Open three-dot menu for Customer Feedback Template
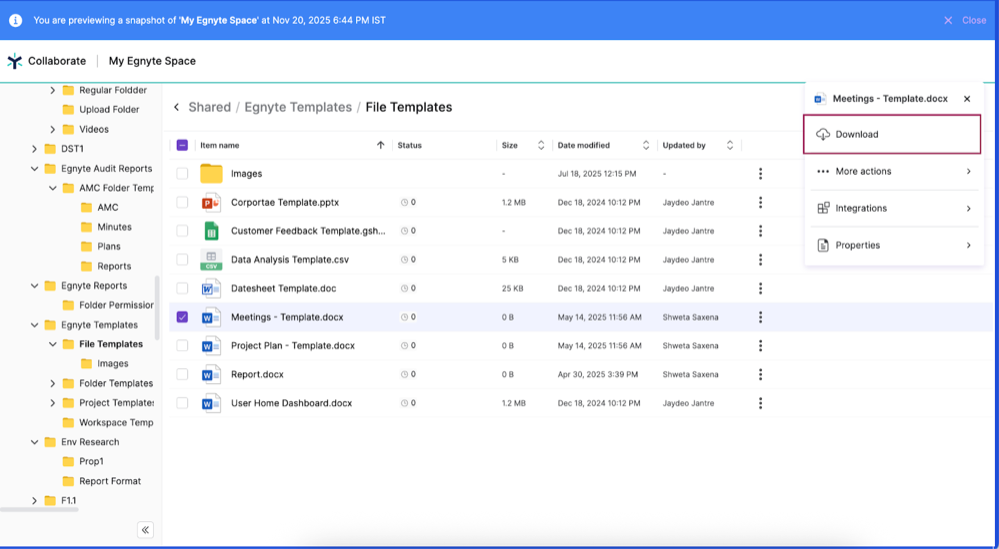The height and width of the screenshot is (549, 999). [x=760, y=231]
